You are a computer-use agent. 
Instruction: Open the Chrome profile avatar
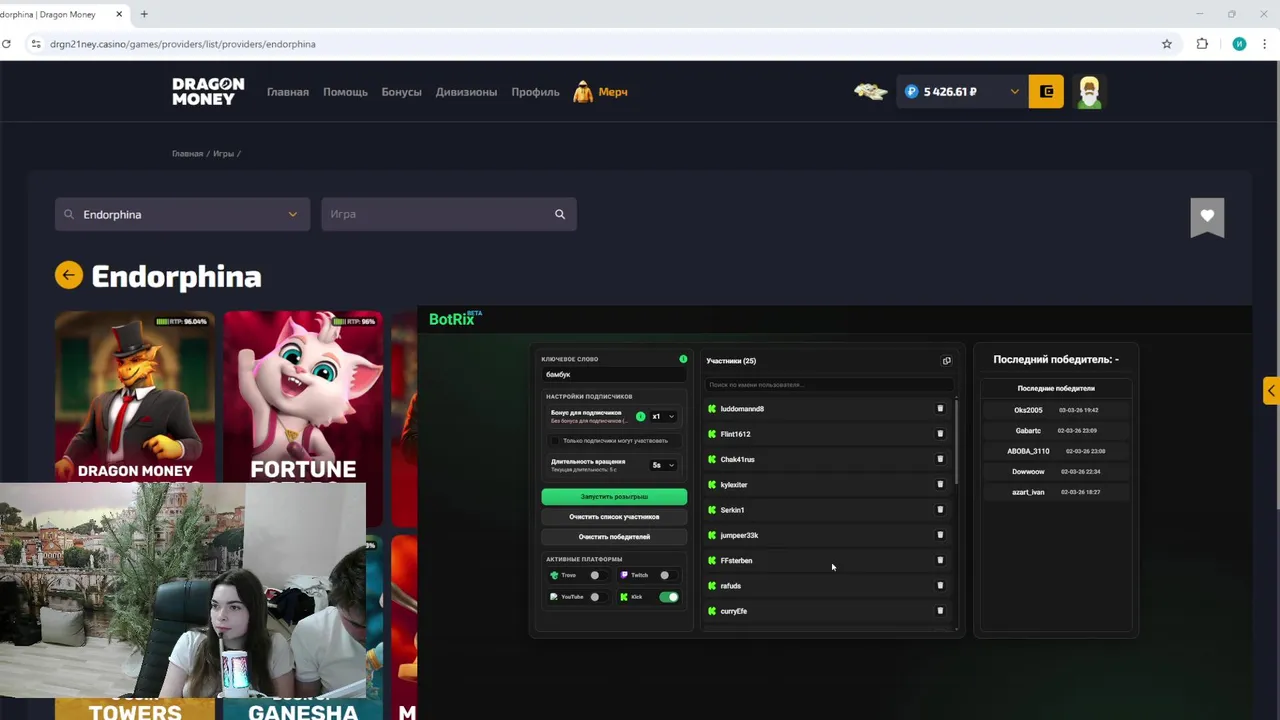1239,44
